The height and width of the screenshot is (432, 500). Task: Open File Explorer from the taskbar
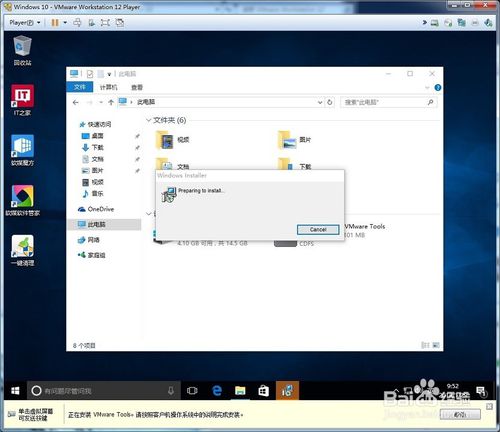240,390
